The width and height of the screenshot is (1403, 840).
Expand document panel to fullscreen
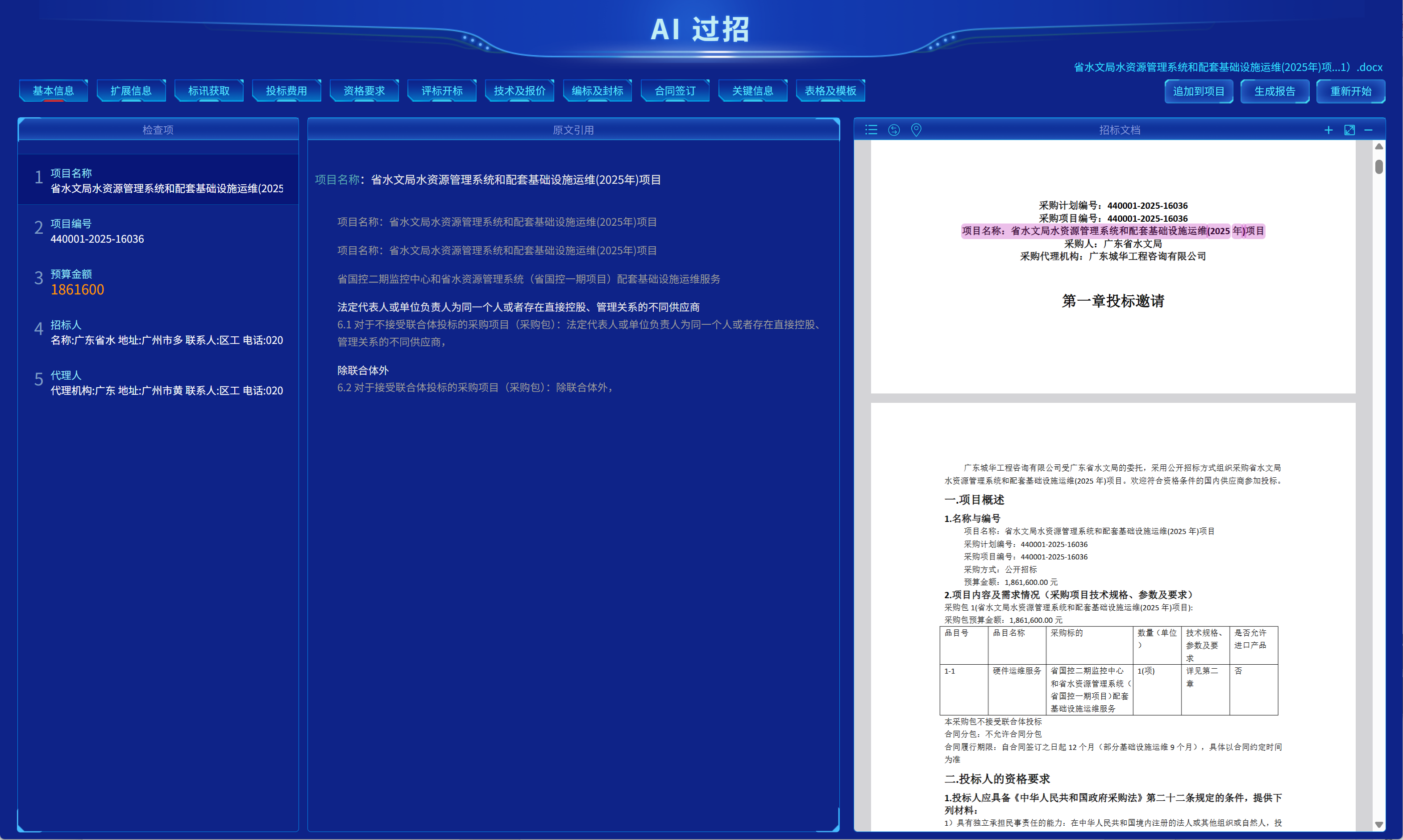click(1349, 130)
